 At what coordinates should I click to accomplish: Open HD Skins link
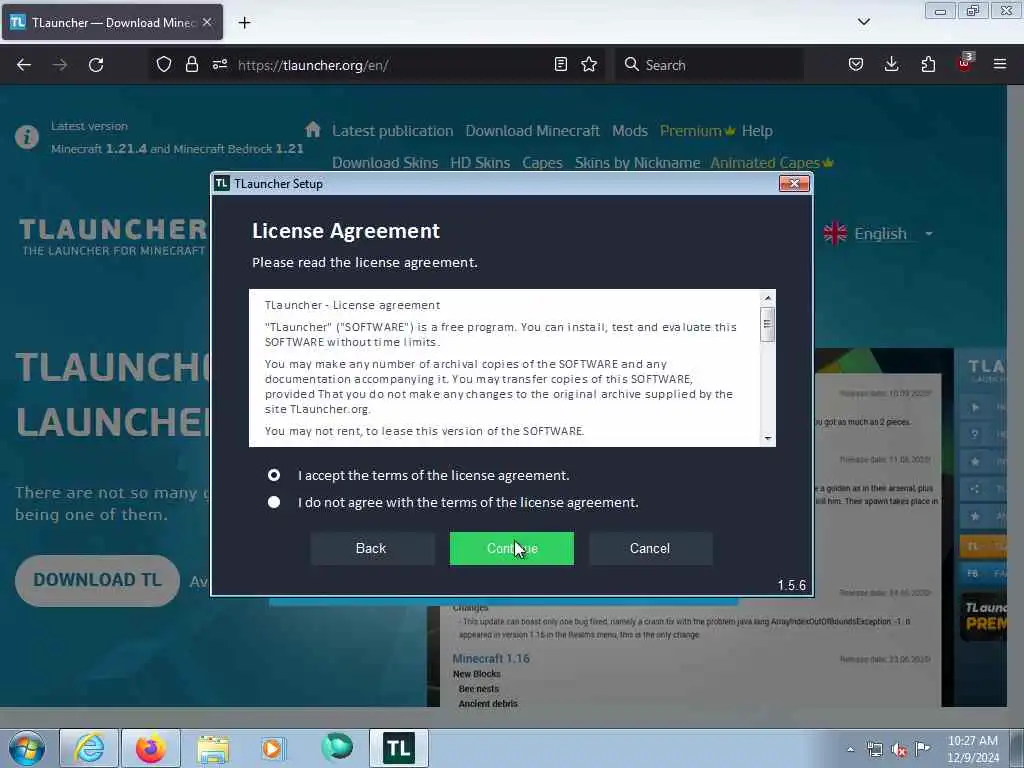[480, 163]
